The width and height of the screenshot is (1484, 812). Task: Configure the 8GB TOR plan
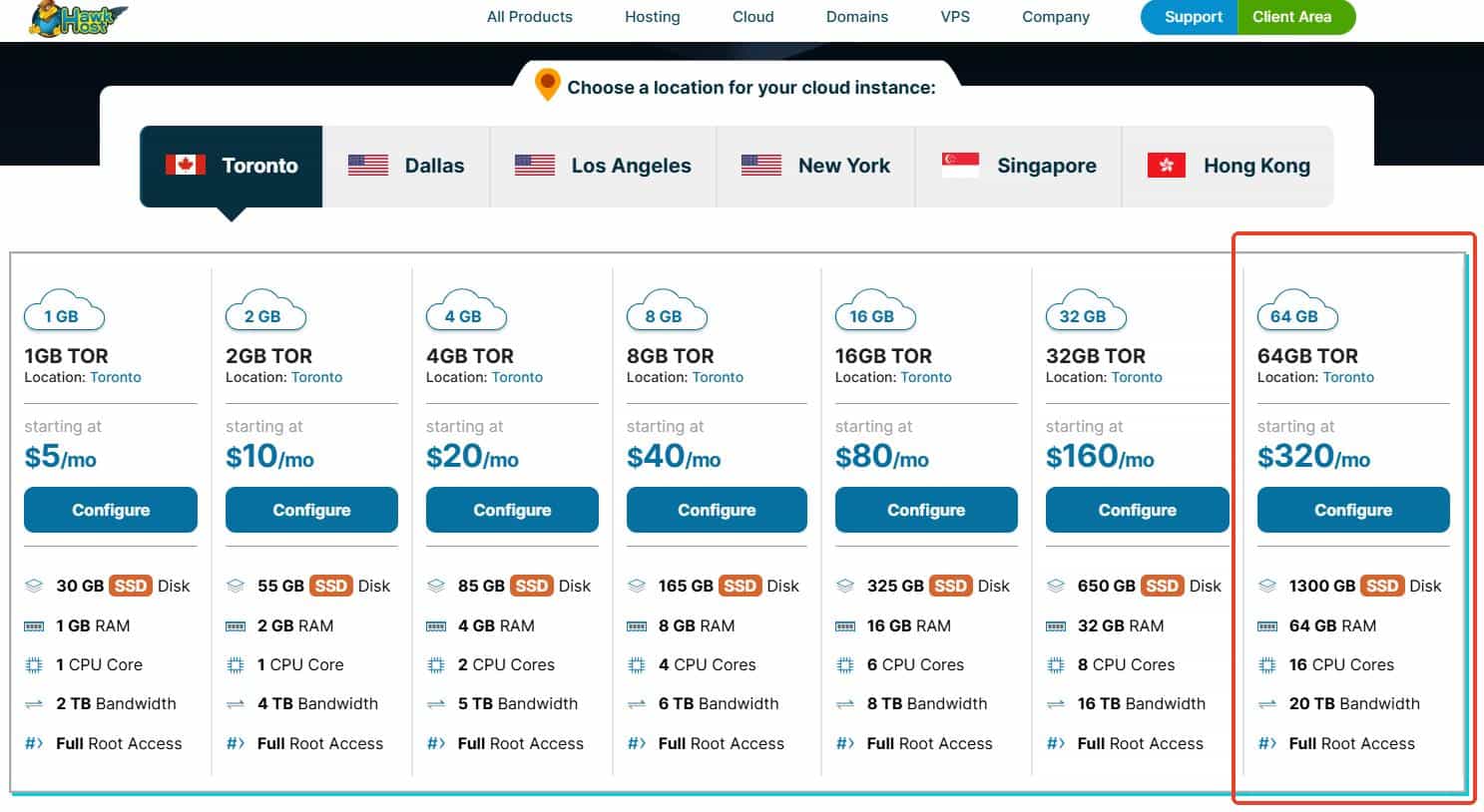(717, 510)
